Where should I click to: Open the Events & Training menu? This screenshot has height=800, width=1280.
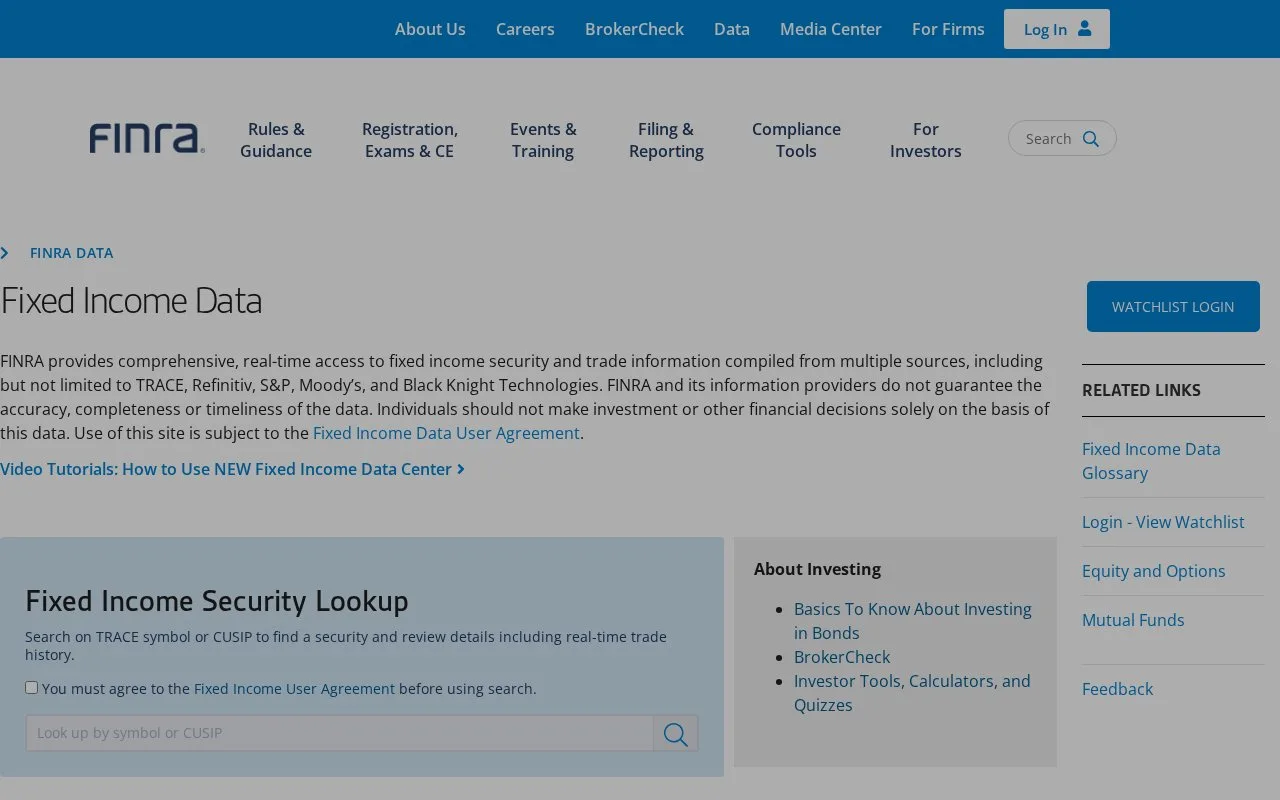pyautogui.click(x=543, y=140)
